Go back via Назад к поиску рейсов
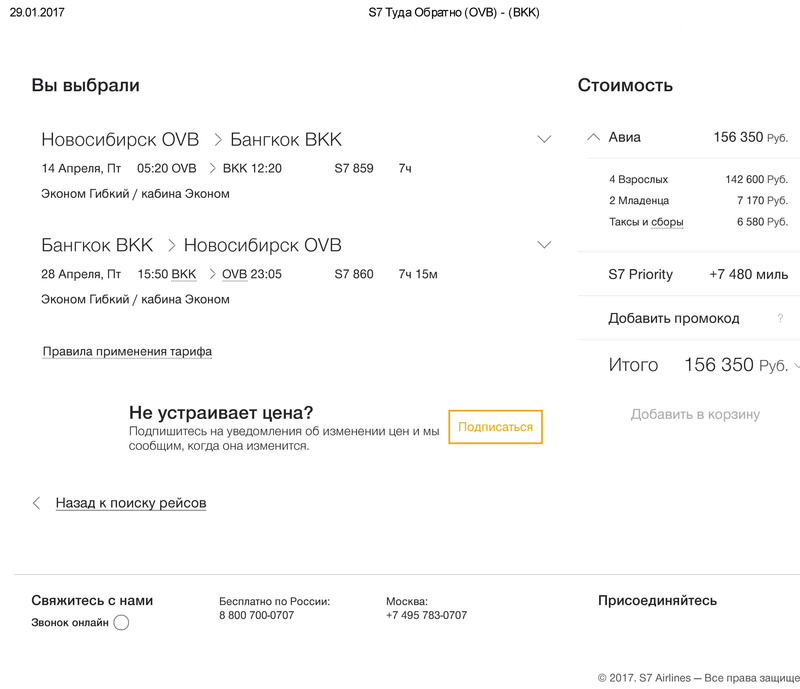 (131, 503)
